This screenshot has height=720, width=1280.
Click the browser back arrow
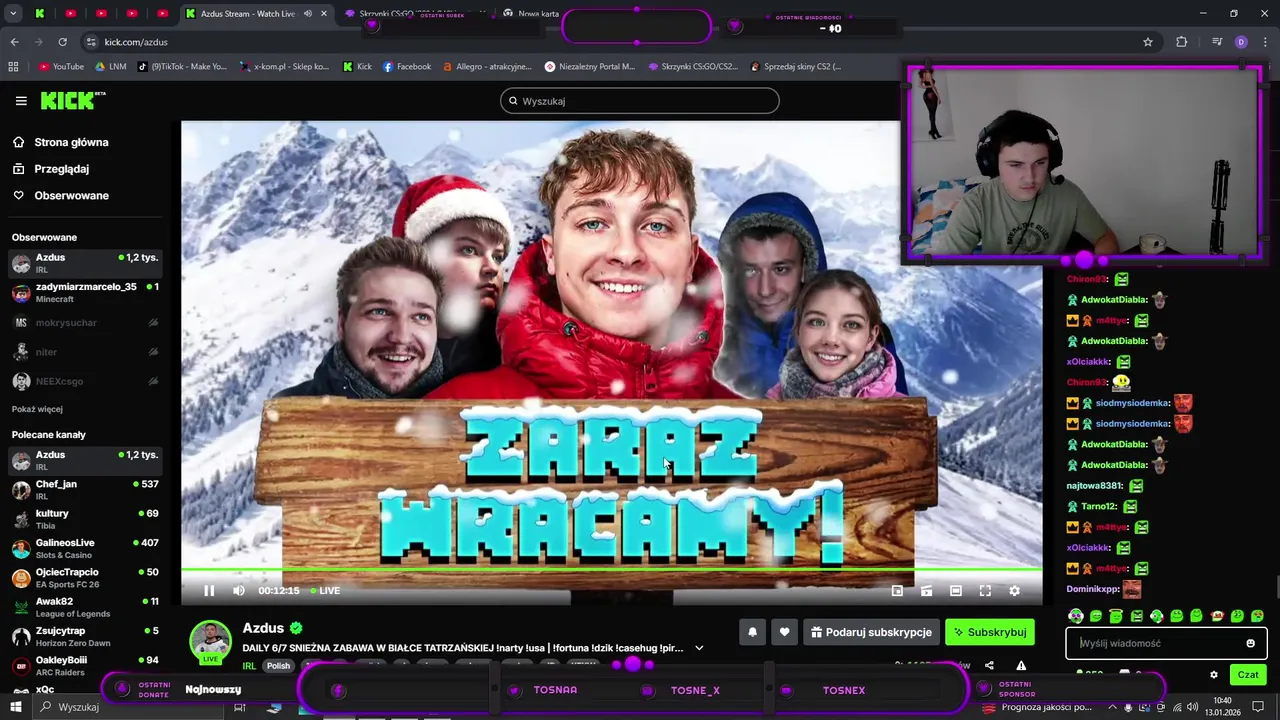tap(14, 42)
